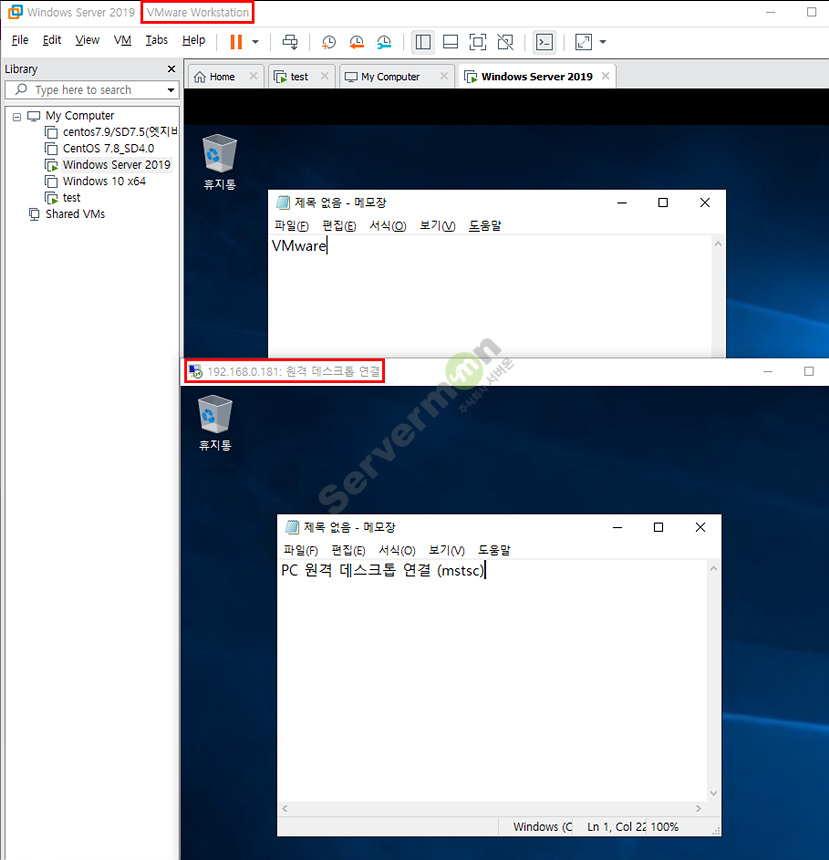Click the stretch guest display icon
Image resolution: width=829 pixels, height=860 pixels.
(583, 42)
